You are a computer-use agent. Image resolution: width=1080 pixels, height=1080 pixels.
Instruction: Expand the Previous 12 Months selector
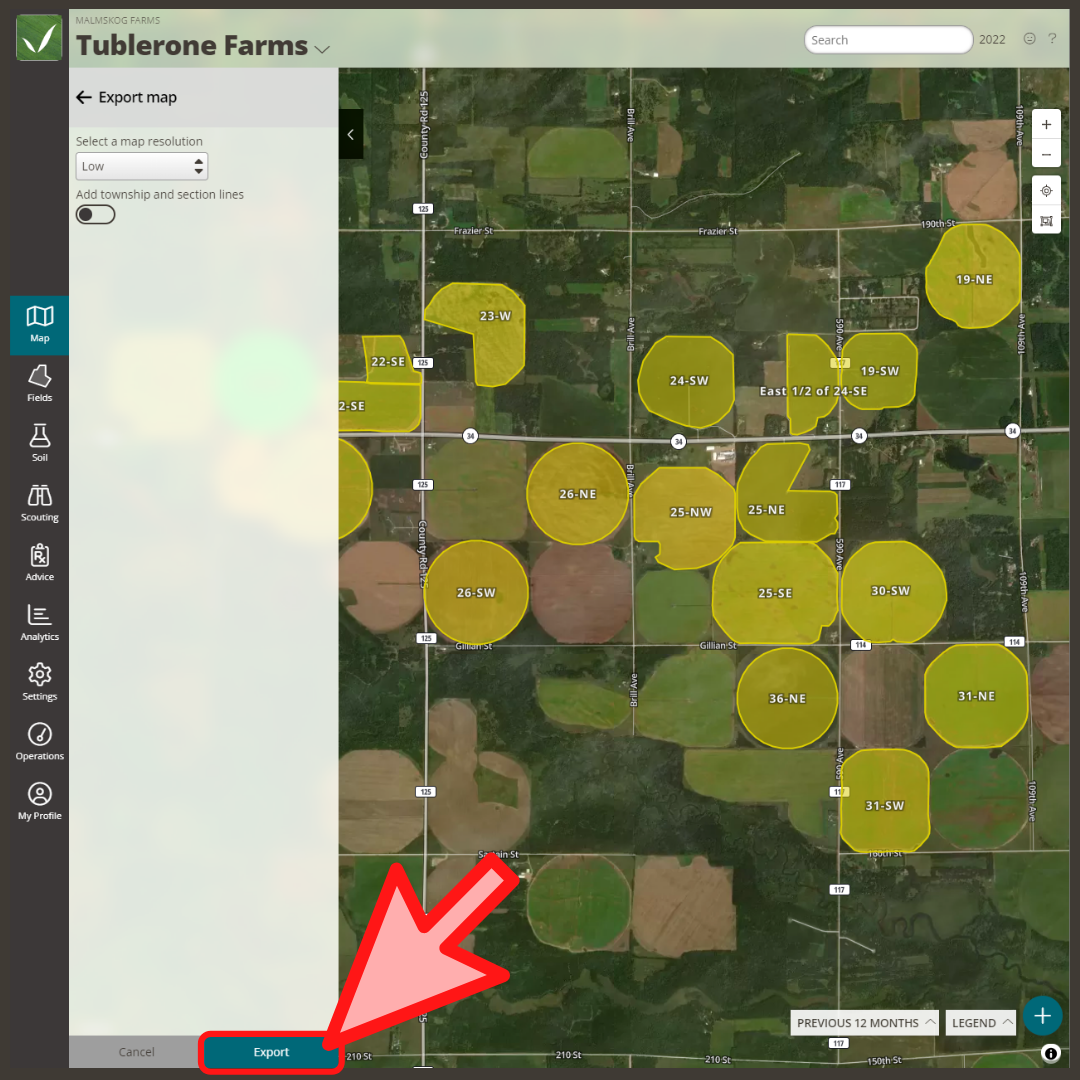(865, 1023)
